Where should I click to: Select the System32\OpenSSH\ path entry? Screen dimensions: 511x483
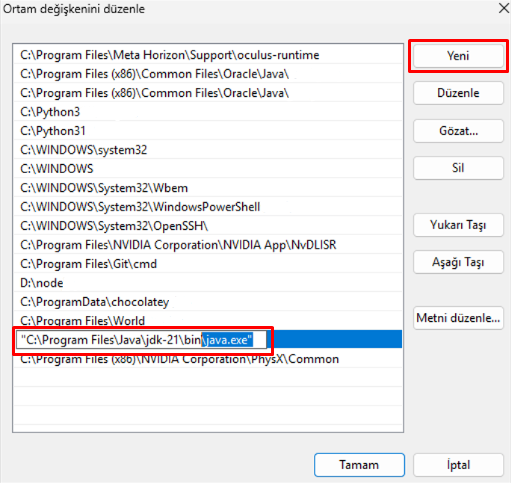coord(208,226)
